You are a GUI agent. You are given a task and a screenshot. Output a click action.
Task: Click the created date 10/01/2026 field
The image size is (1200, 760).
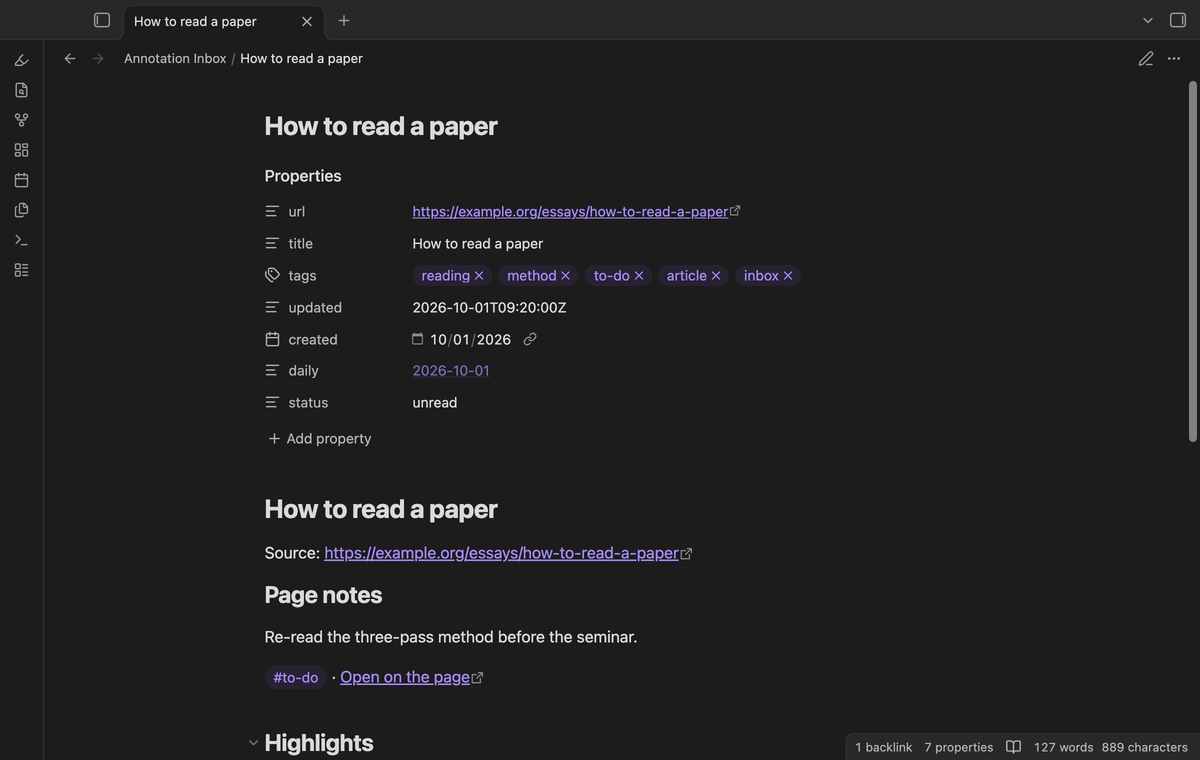point(471,340)
